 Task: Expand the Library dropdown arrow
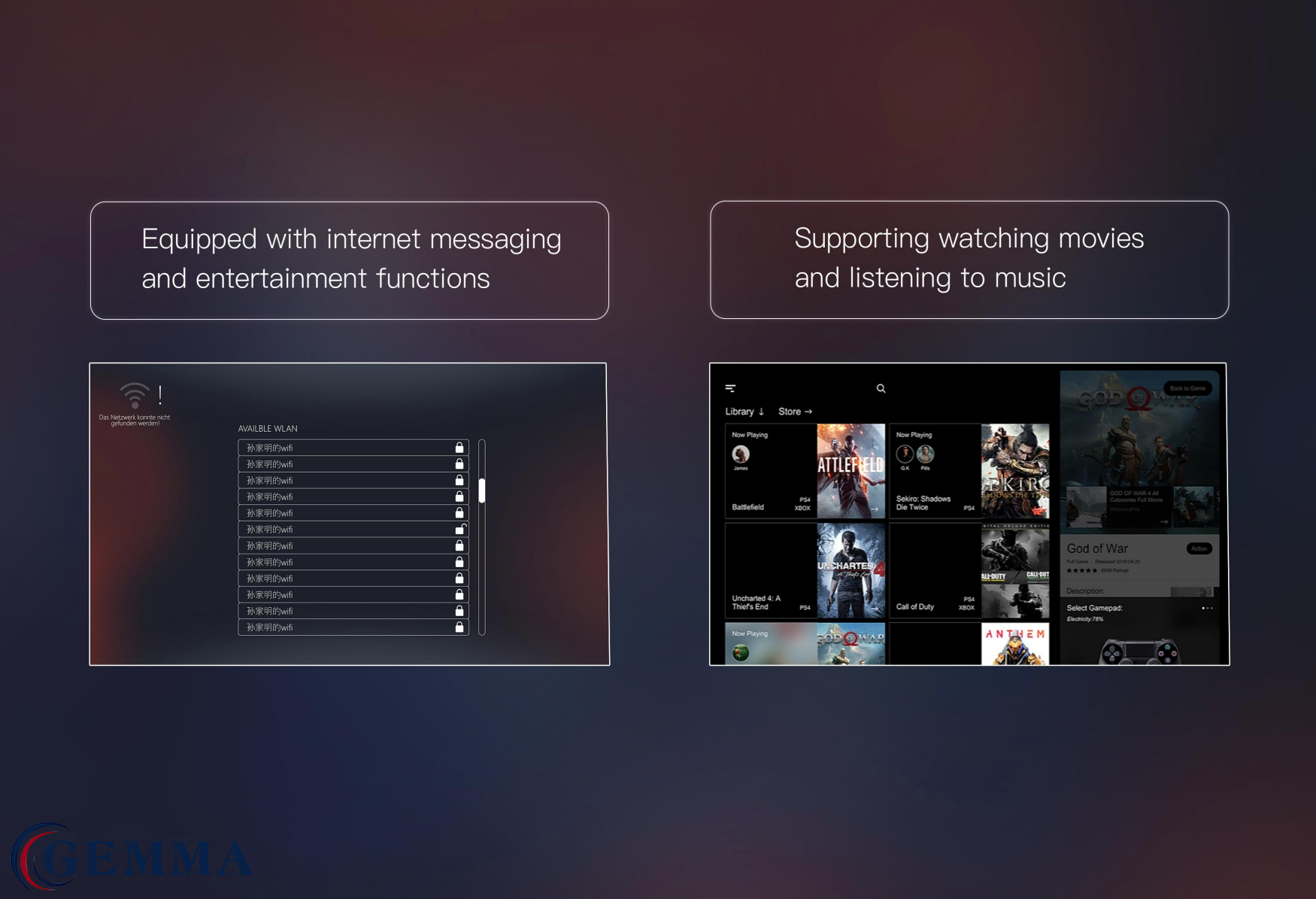[x=761, y=412]
